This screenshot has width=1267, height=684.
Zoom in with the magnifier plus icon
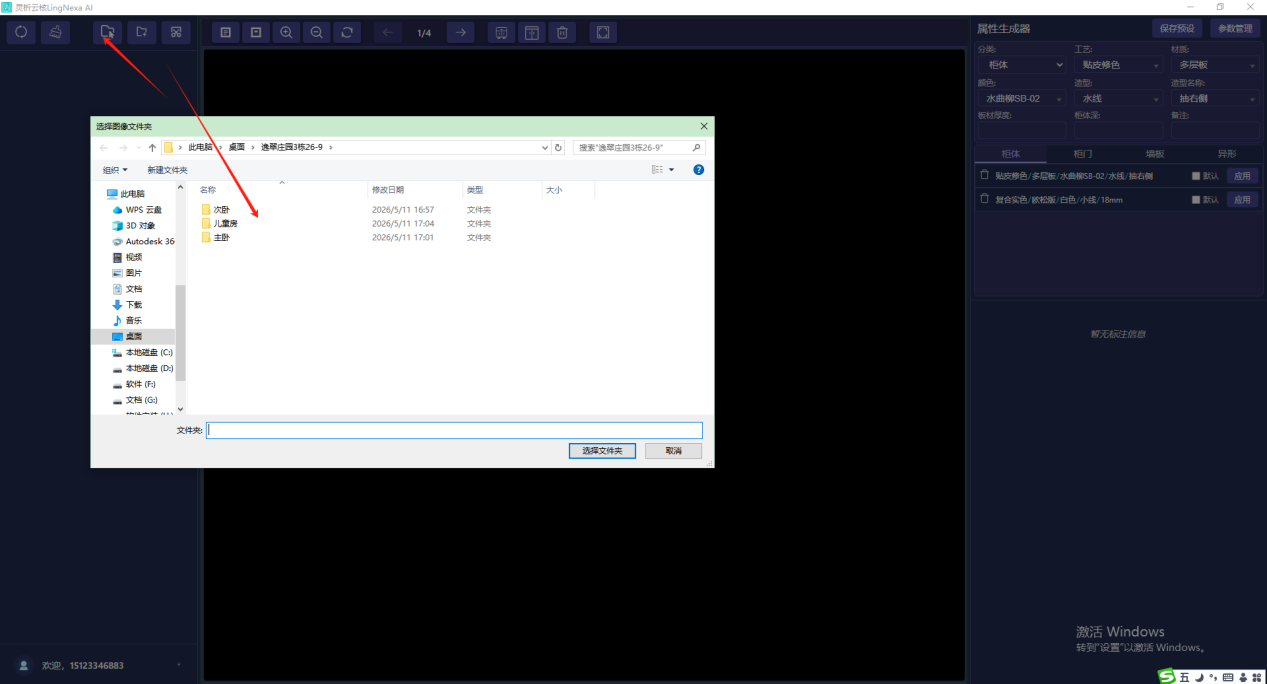coord(286,33)
